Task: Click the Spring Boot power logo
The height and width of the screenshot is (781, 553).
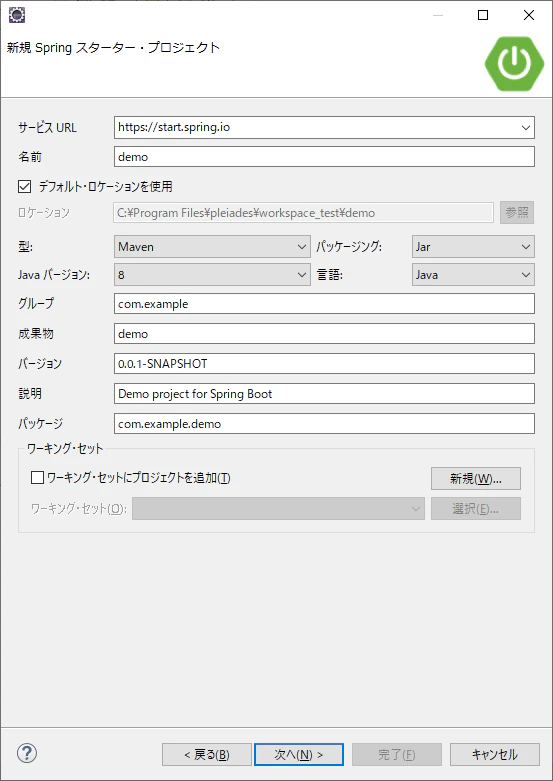Action: coord(515,64)
